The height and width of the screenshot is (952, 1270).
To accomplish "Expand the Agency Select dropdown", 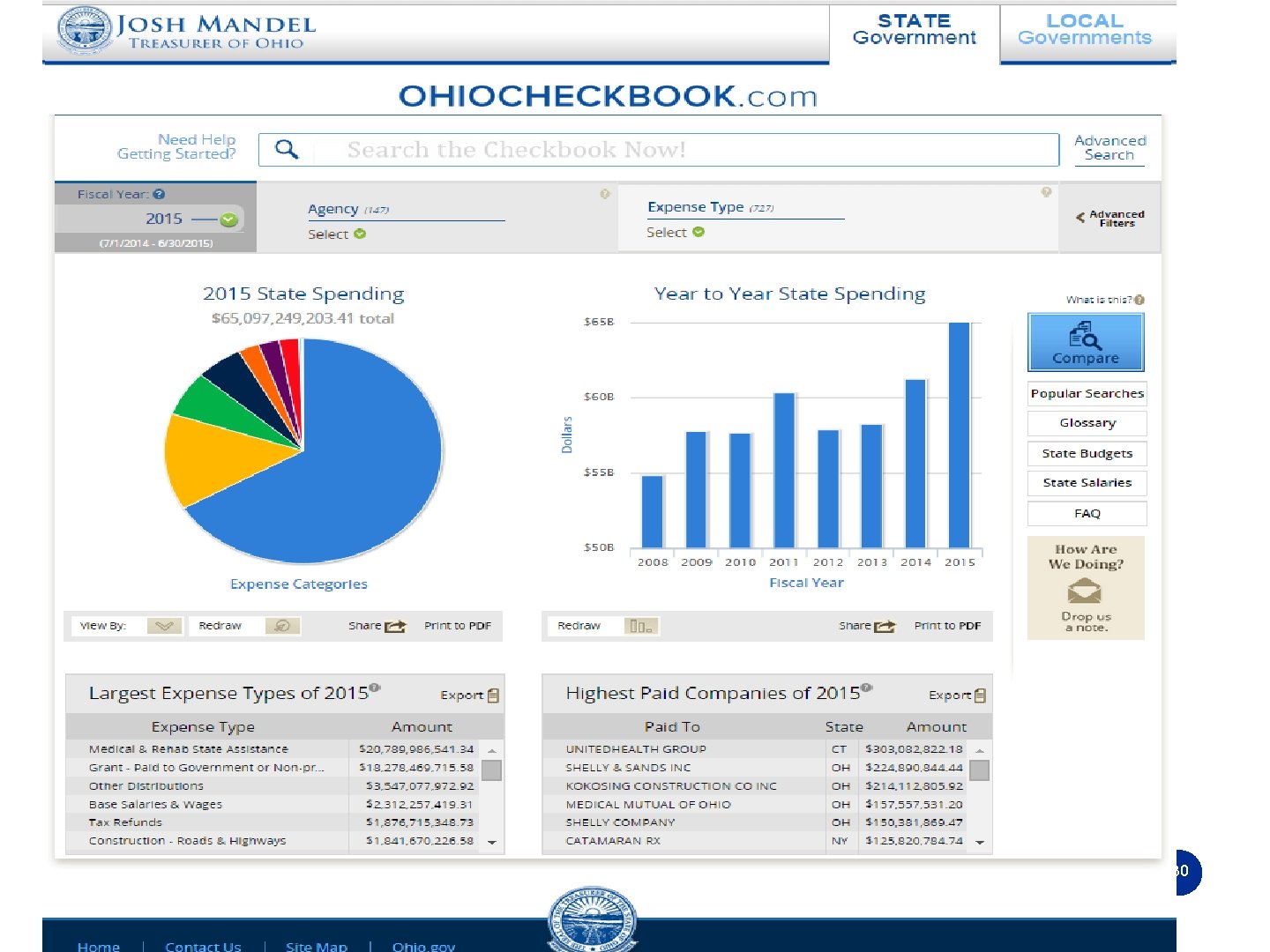I will click(360, 234).
